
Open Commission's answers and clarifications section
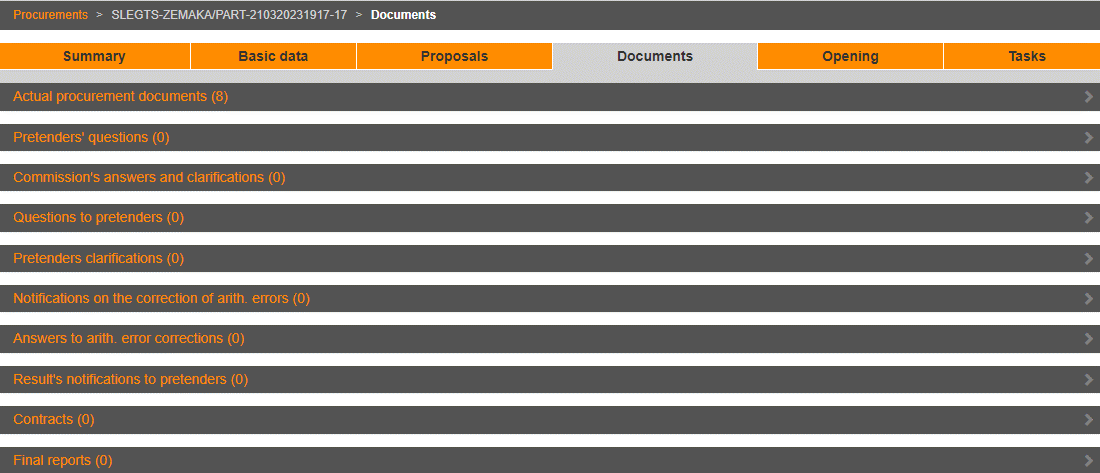pyautogui.click(x=149, y=177)
